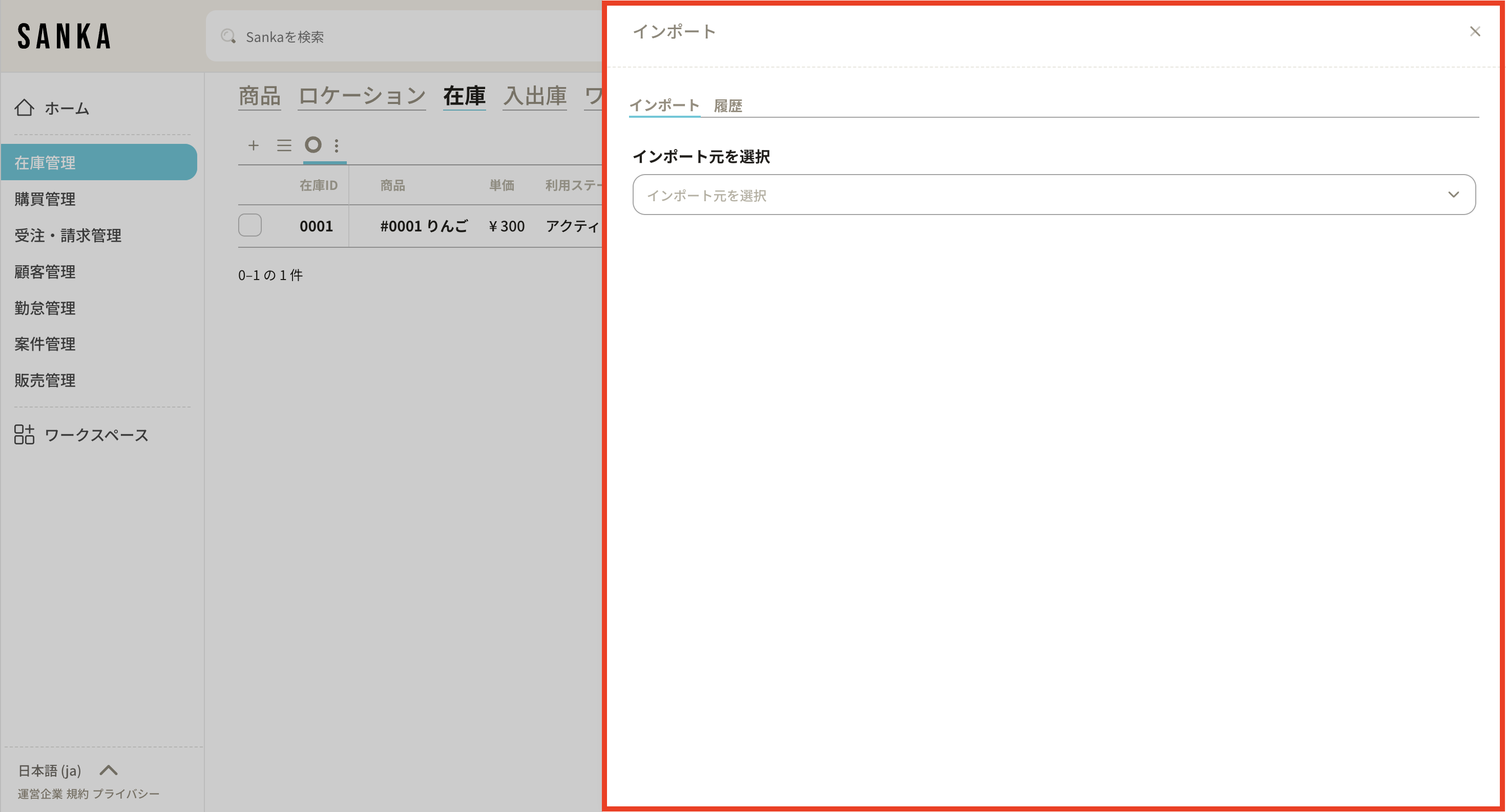The image size is (1506, 812).
Task: Click the 規約 link in footer
Action: tap(77, 794)
